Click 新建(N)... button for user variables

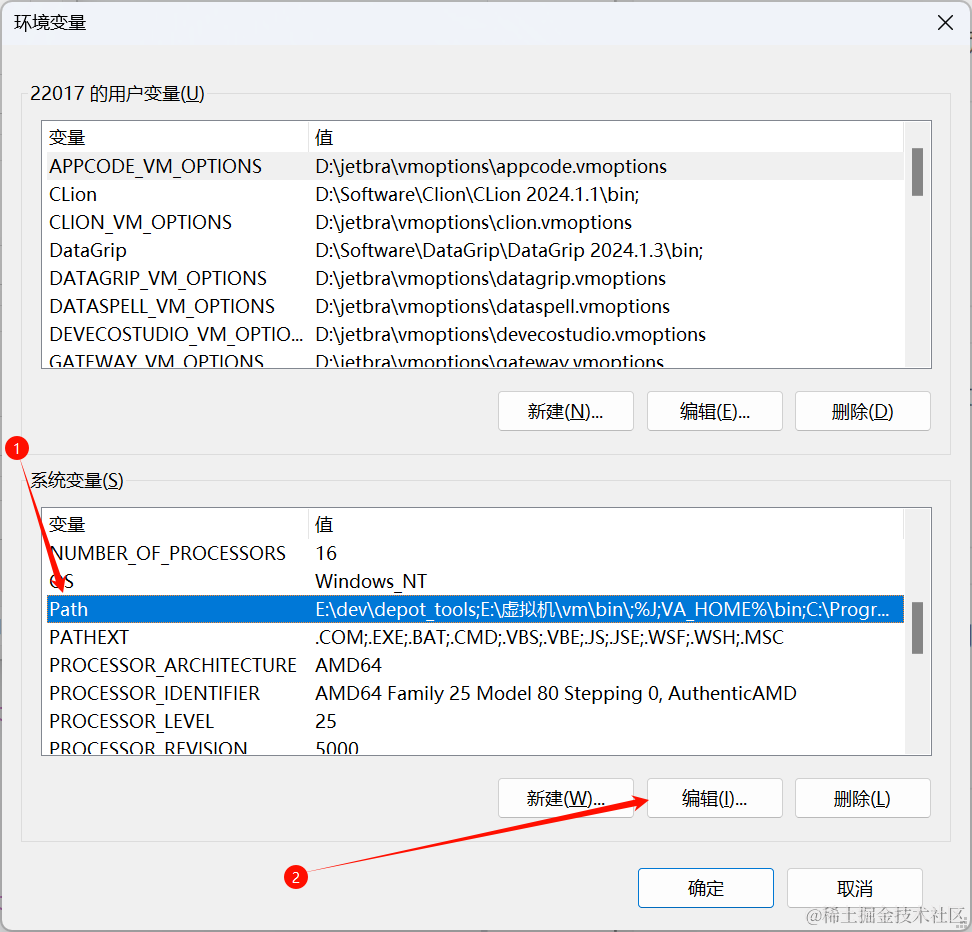tap(565, 411)
